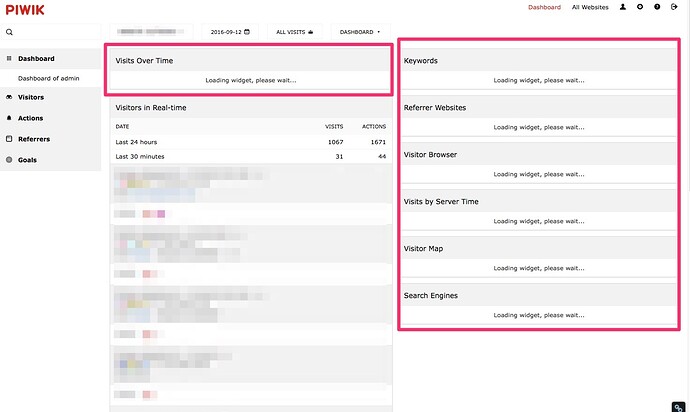Image resolution: width=690 pixels, height=412 pixels.
Task: Click the Actions bell icon
Action: pos(9,118)
